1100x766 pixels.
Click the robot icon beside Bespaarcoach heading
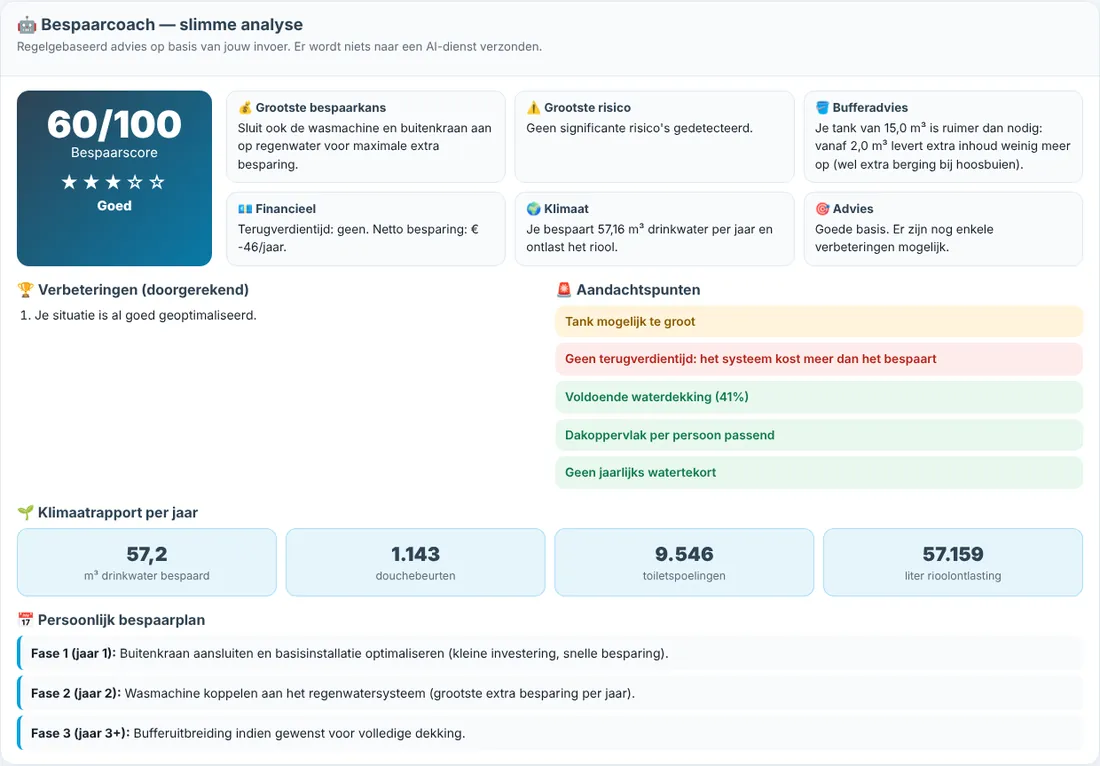click(x=27, y=25)
